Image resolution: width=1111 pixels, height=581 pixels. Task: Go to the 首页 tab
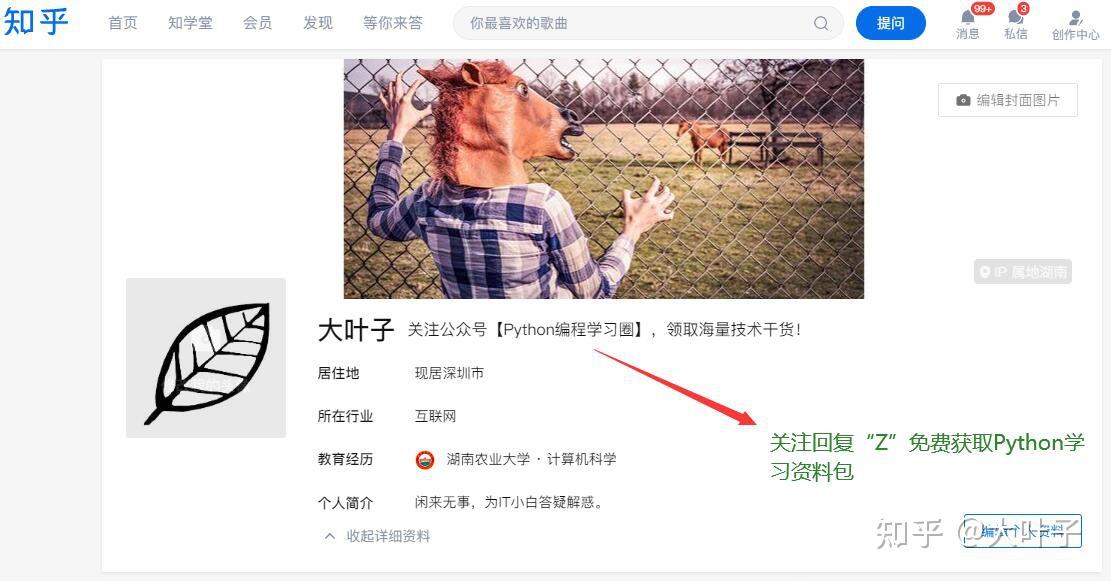[x=123, y=23]
